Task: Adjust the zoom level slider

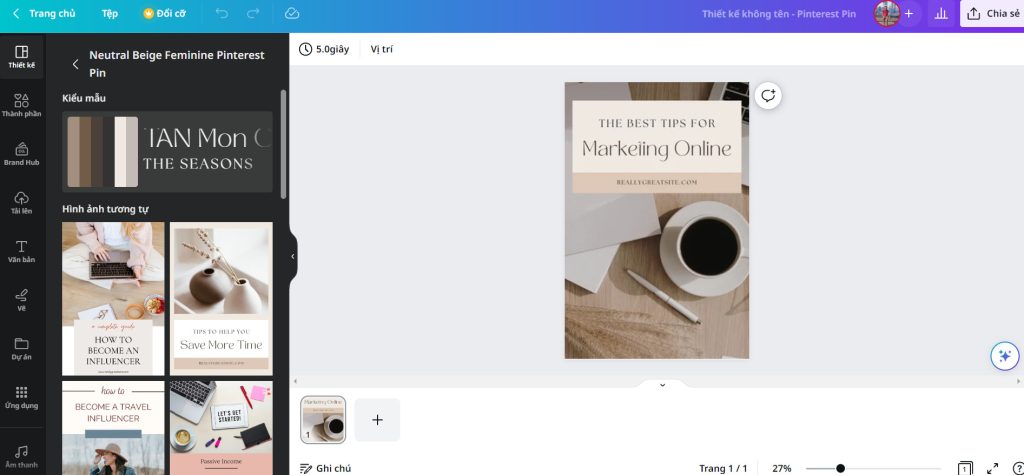Action: [x=840, y=468]
